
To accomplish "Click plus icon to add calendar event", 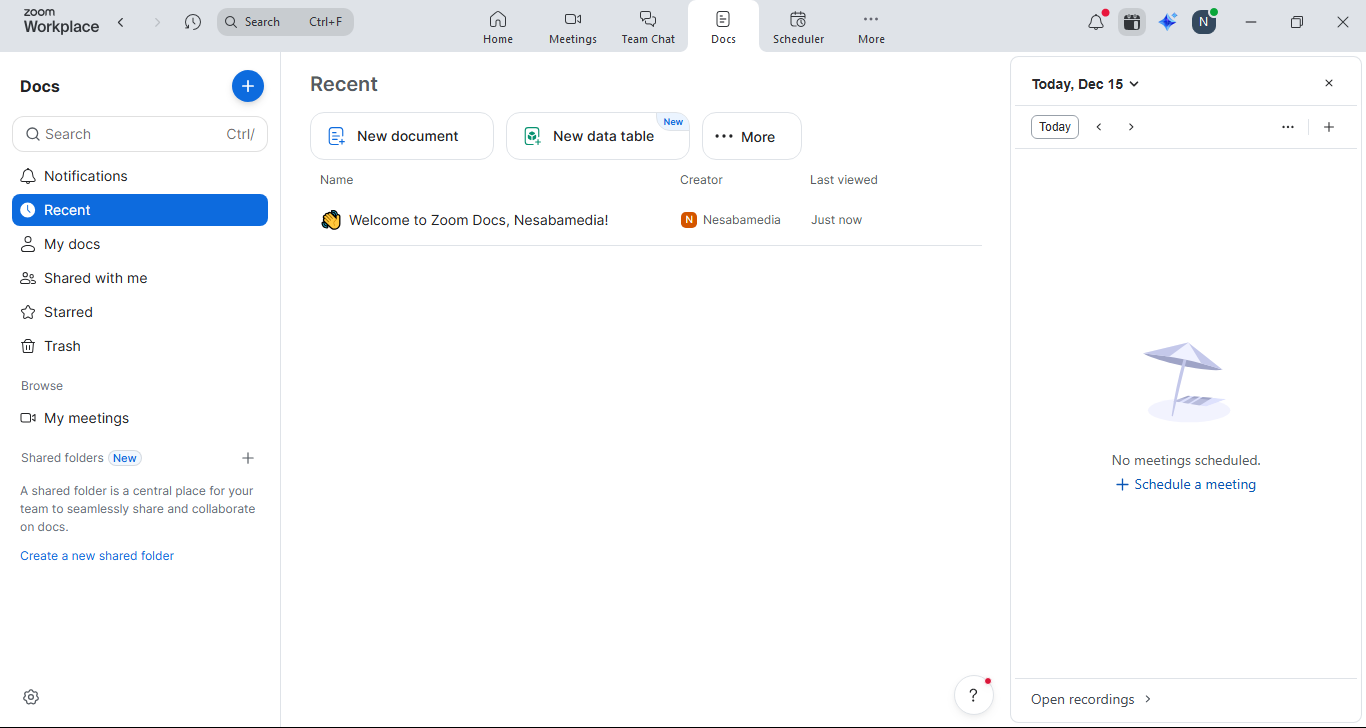I will pos(1329,127).
